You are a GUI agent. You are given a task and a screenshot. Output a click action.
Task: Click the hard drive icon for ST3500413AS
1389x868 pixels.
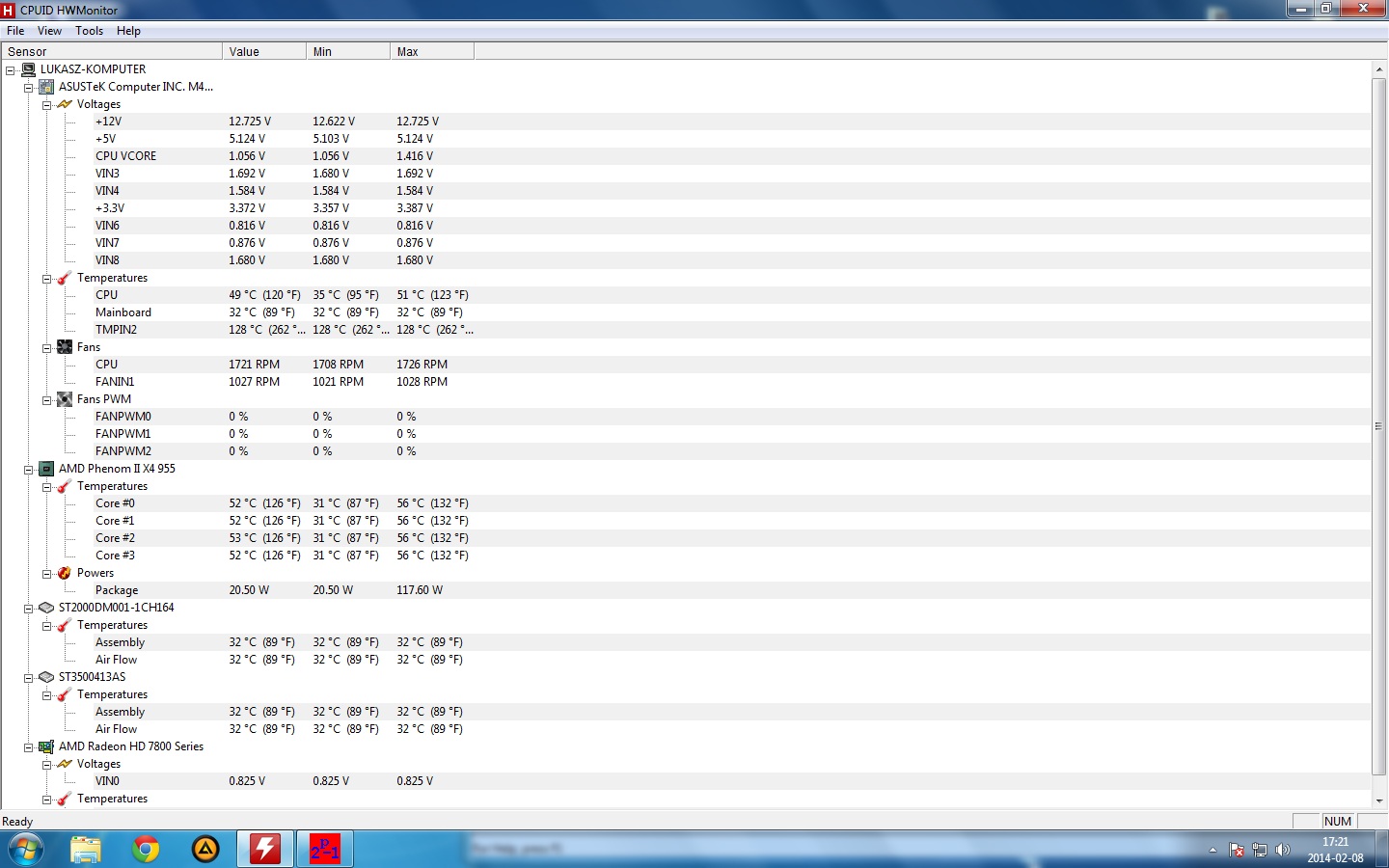46,677
